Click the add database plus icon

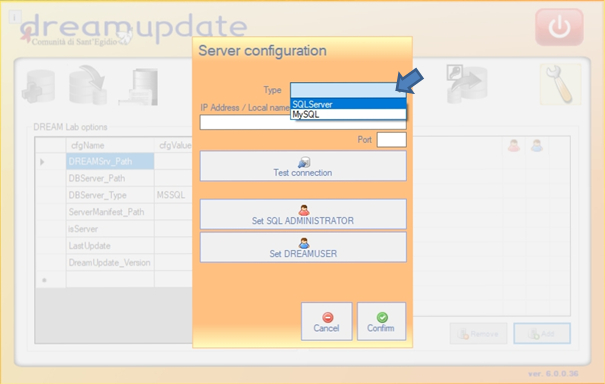pos(39,86)
